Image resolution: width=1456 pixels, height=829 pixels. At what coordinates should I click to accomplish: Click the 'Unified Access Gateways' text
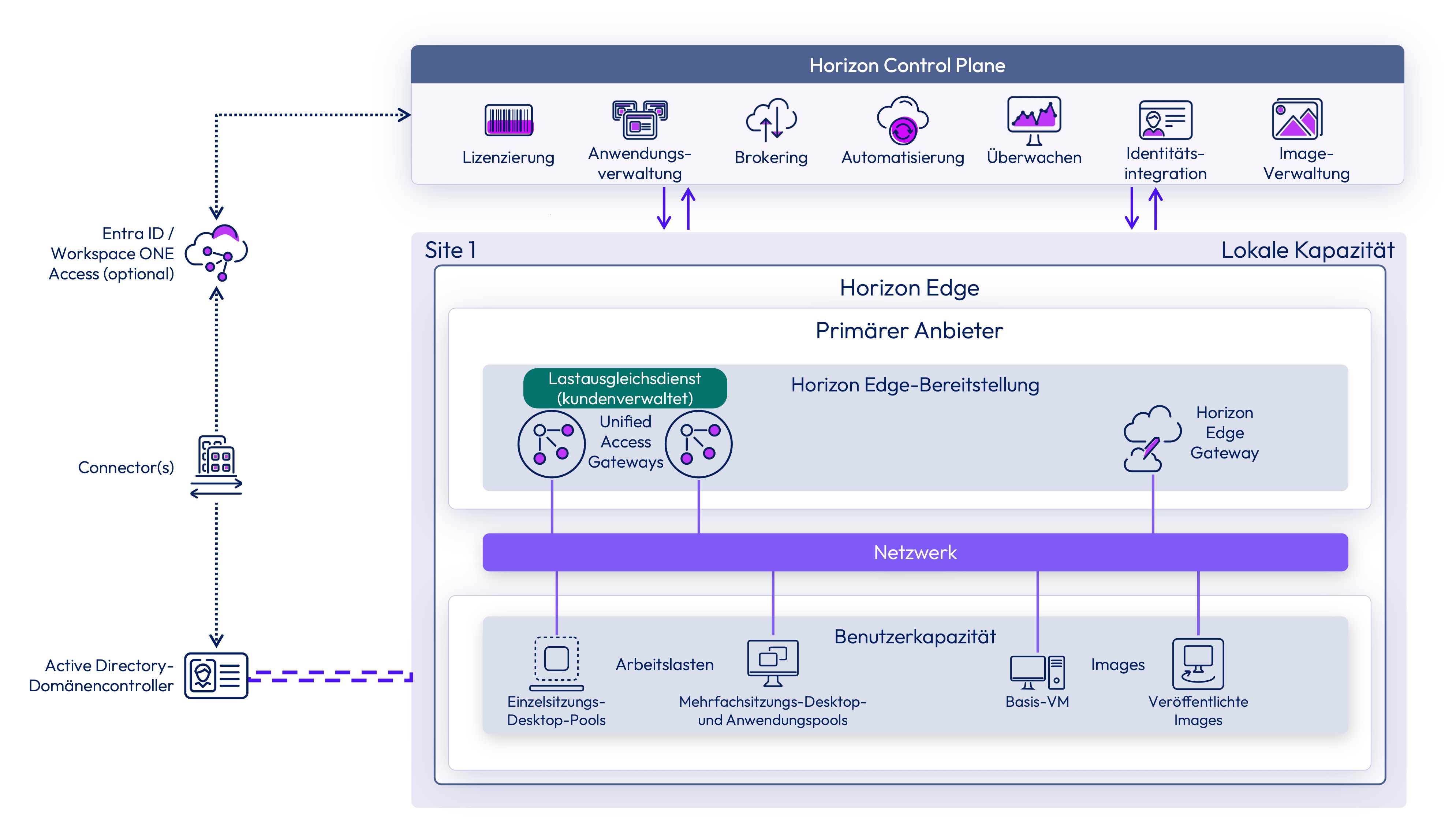tap(625, 442)
